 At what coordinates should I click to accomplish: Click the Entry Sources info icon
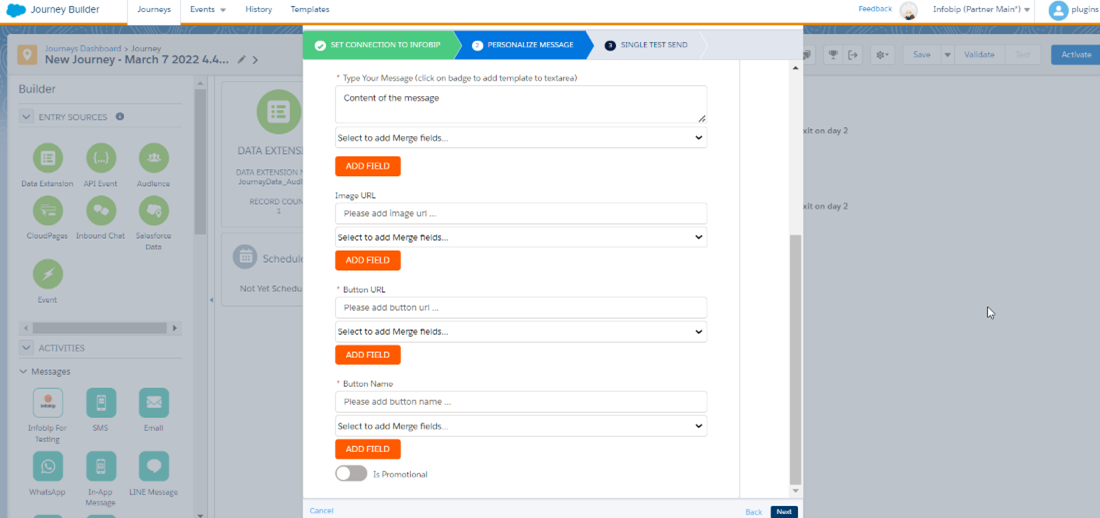tap(120, 117)
